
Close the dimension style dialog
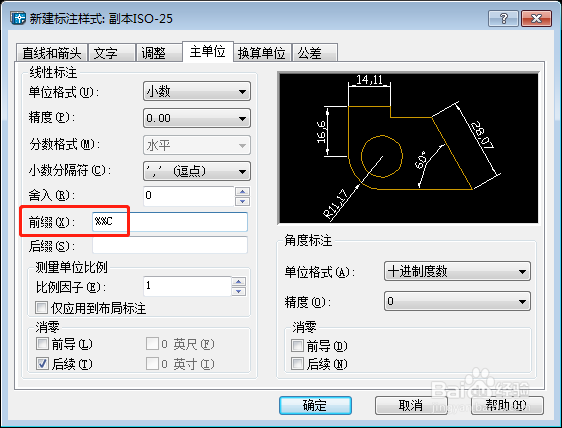tap(536, 18)
